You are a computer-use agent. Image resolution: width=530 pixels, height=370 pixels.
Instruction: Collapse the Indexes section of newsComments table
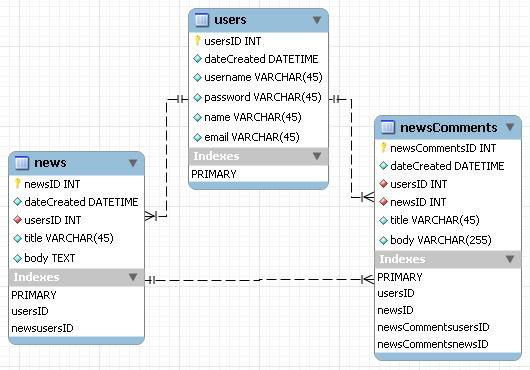(x=510, y=259)
